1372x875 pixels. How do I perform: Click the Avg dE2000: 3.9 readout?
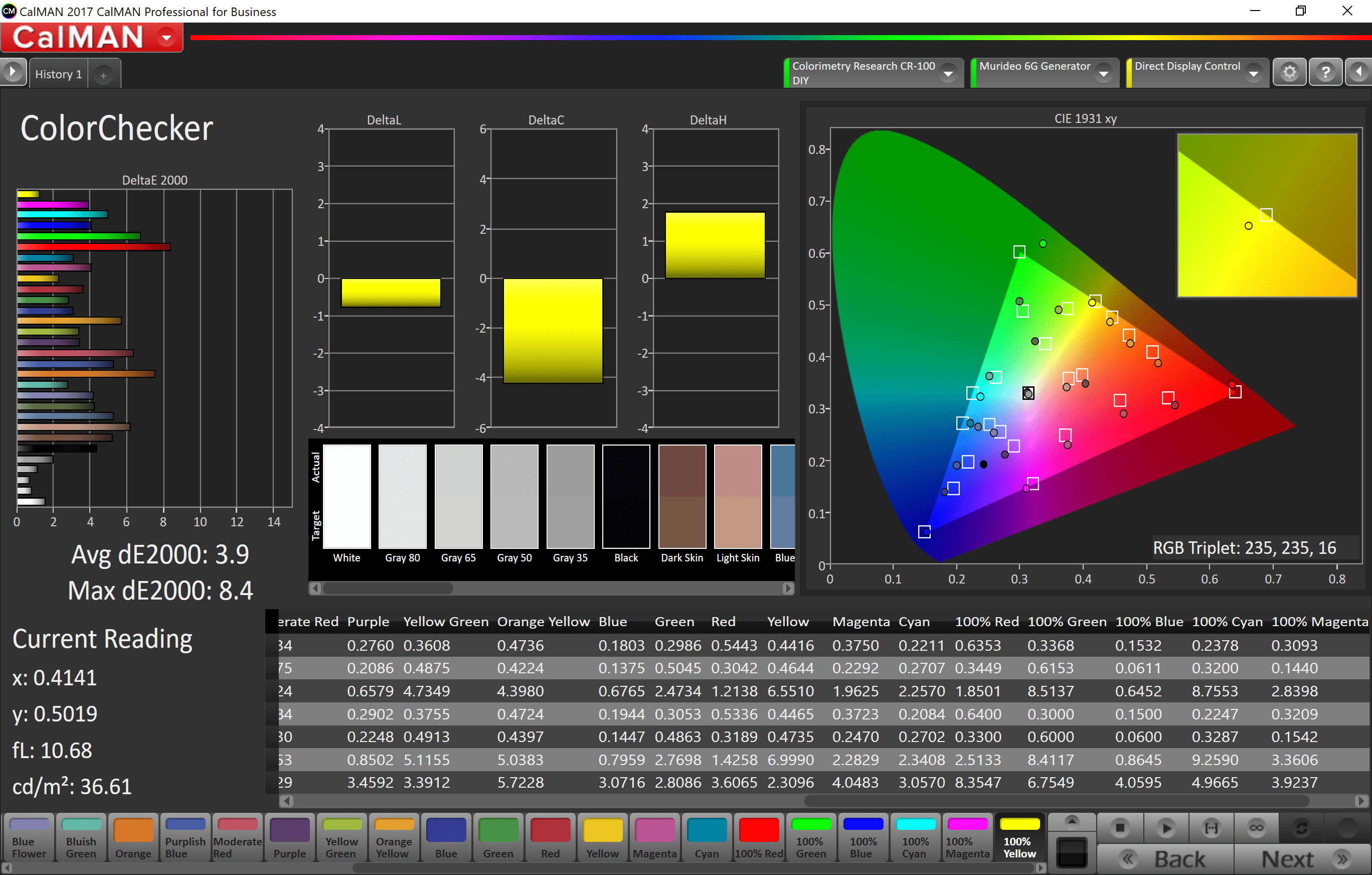[x=160, y=554]
